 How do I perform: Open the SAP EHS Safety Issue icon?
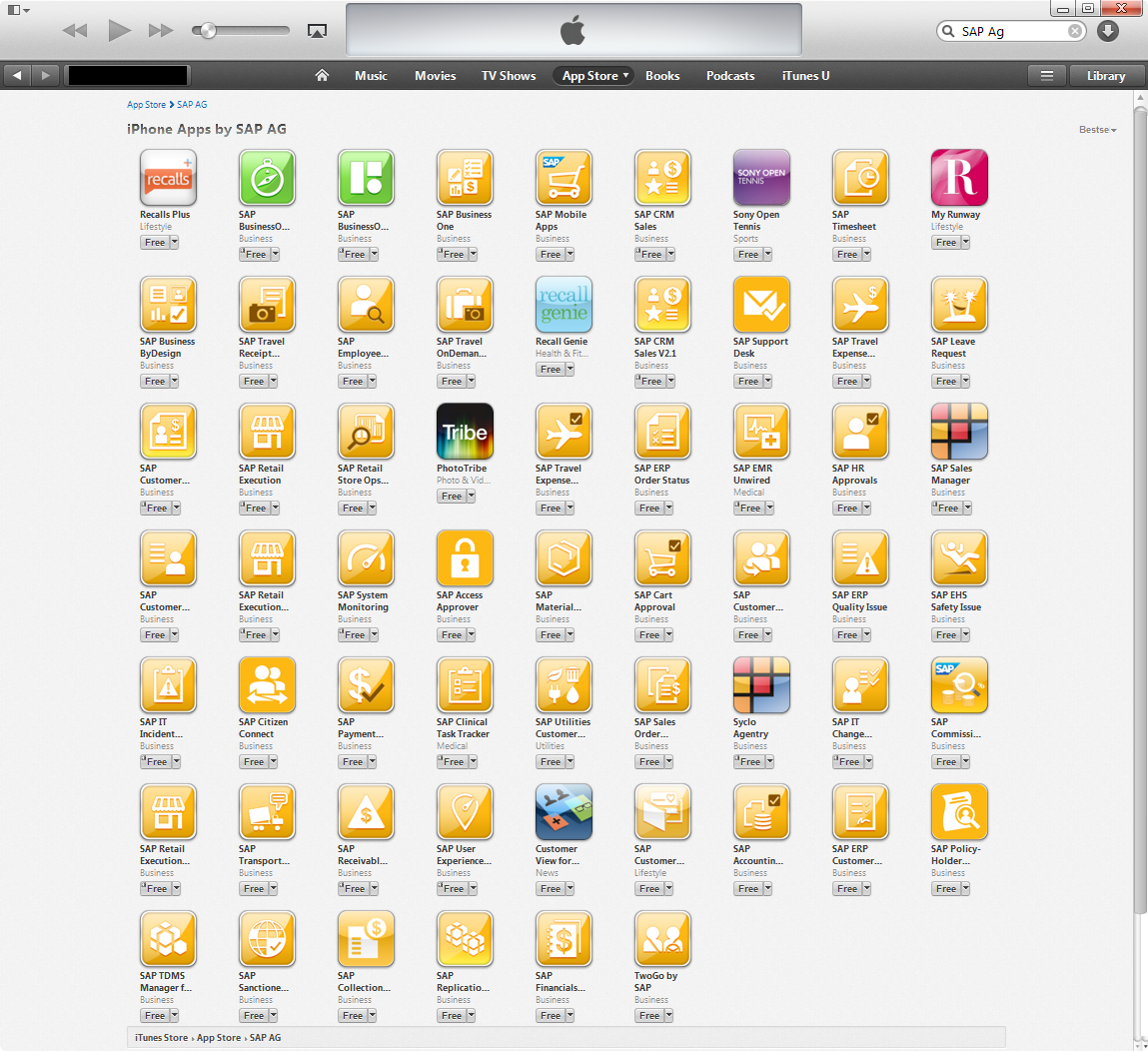(959, 557)
